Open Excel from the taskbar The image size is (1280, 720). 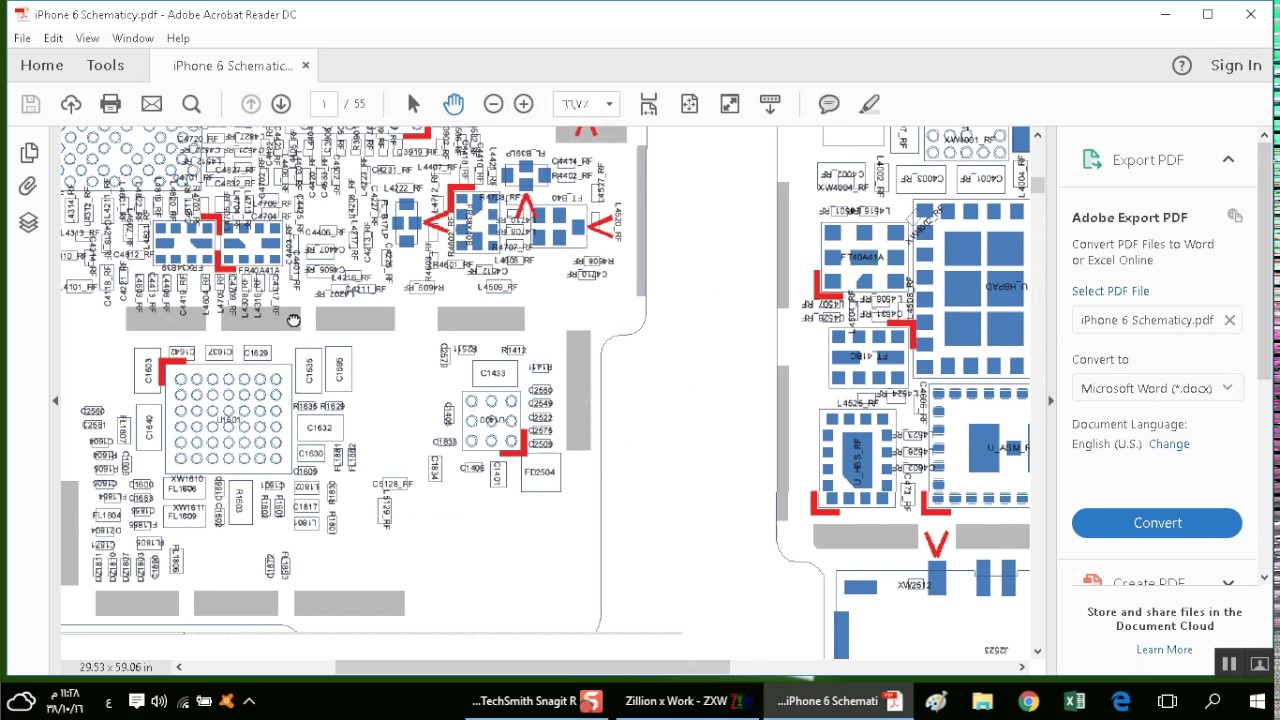[x=1075, y=701]
